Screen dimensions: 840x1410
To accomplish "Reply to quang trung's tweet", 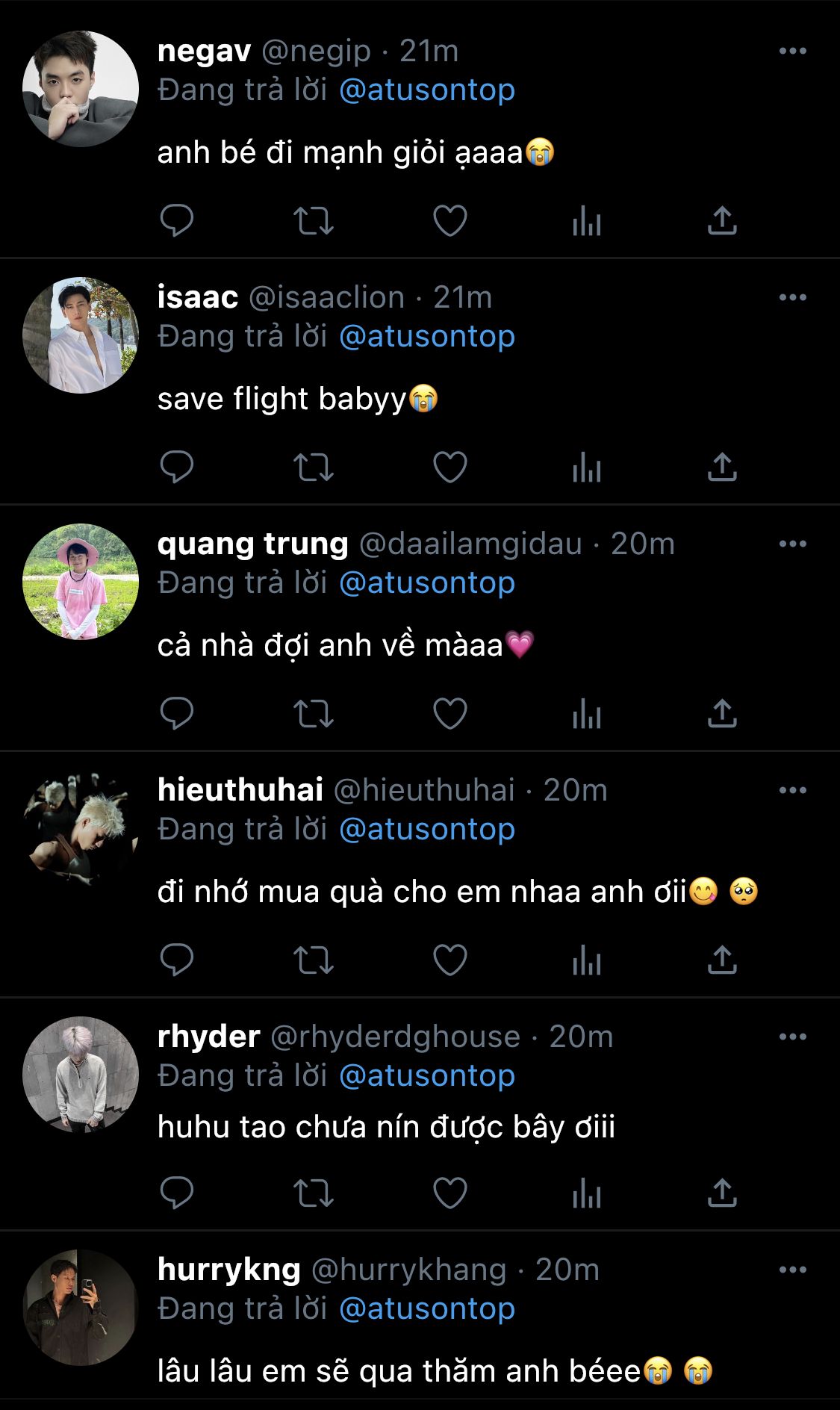I will coord(177,714).
